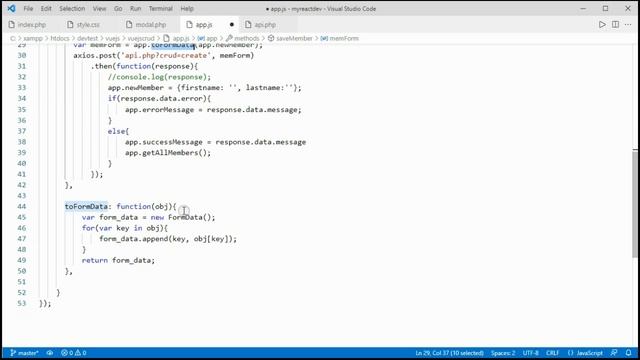
Task: Click the Ln 29, Col 37 position indicator
Action: point(449,353)
